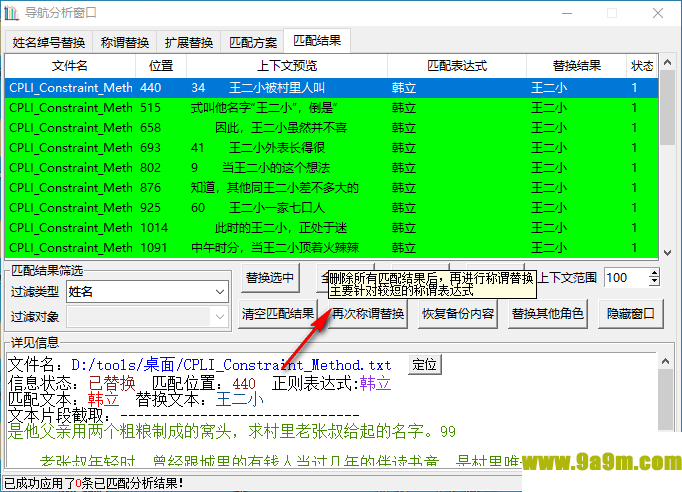Click 上下文预览 column header
This screenshot has height=492, width=682.
click(287, 66)
